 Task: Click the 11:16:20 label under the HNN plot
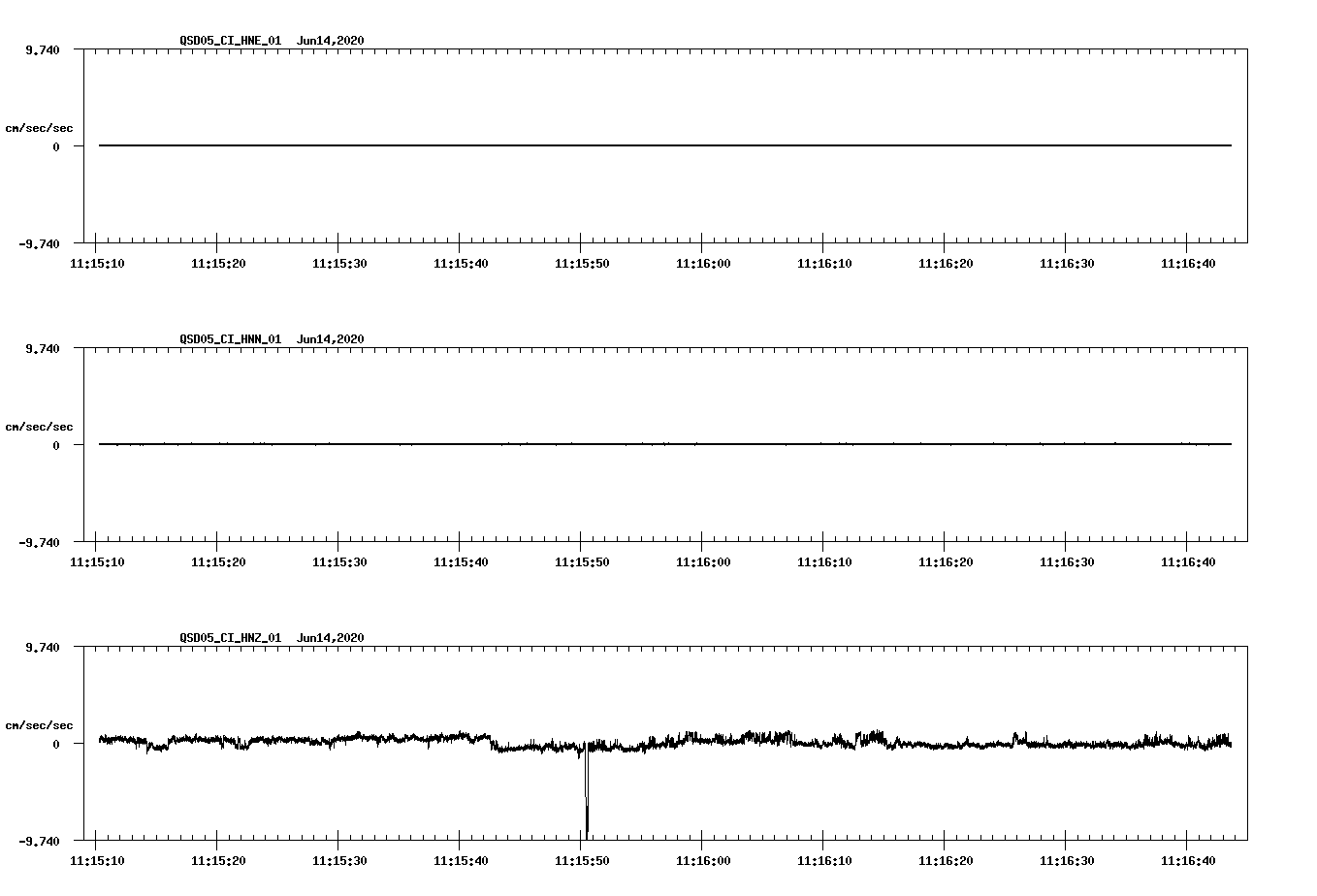click(946, 562)
